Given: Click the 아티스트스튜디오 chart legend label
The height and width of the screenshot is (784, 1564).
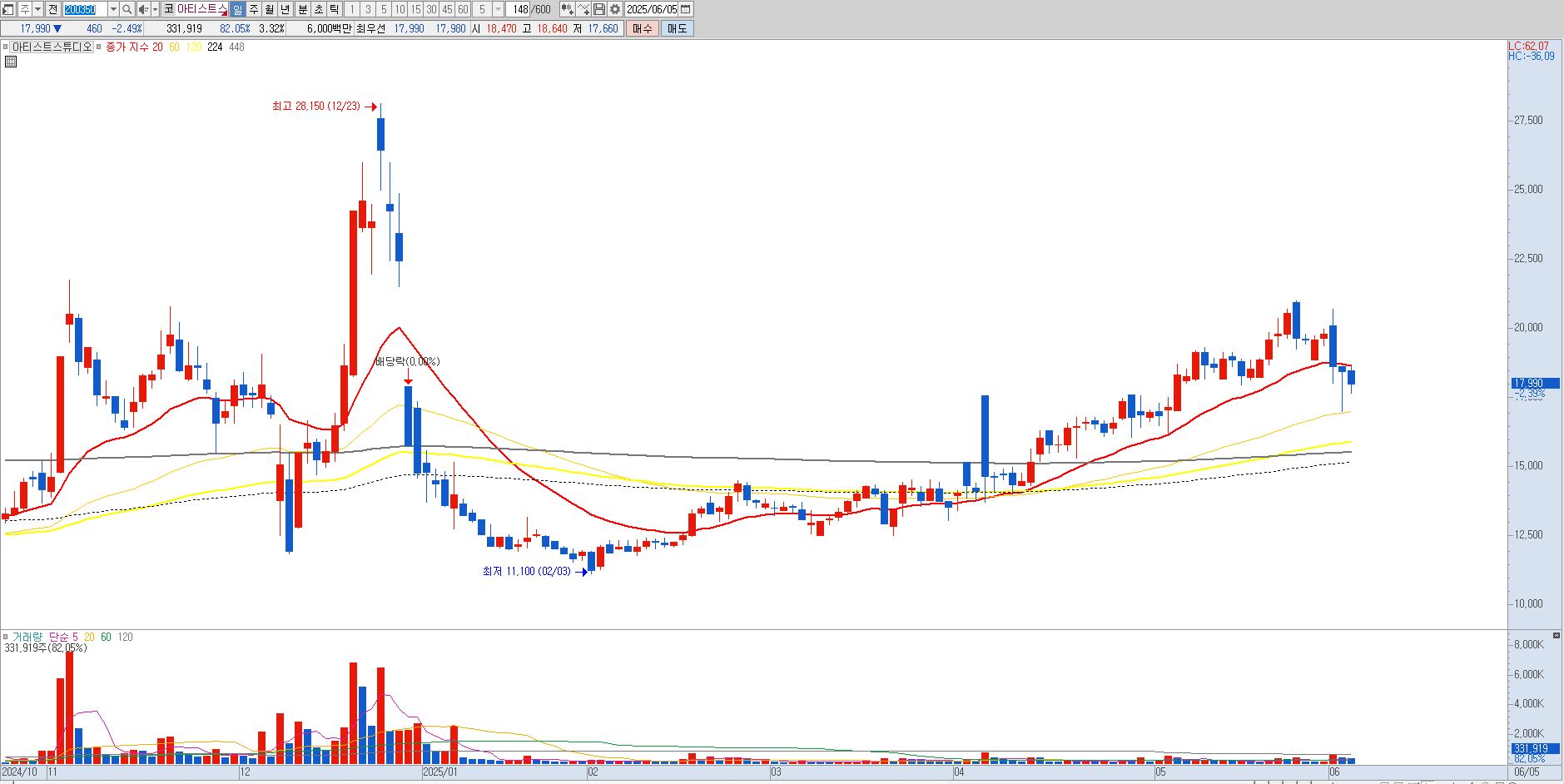Looking at the screenshot, I should (52, 47).
